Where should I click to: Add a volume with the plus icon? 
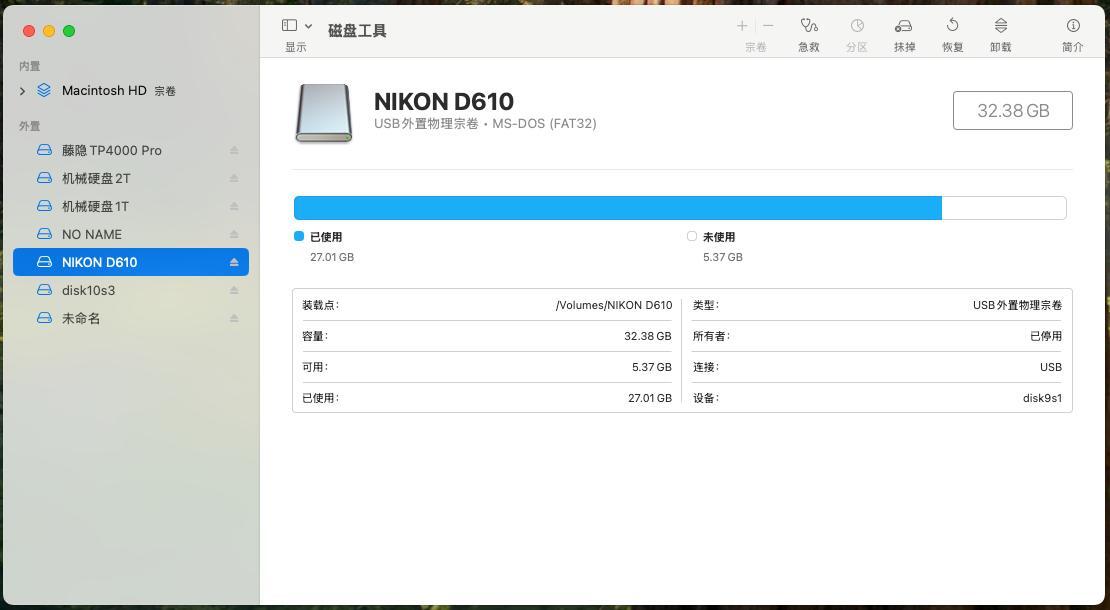(x=742, y=26)
